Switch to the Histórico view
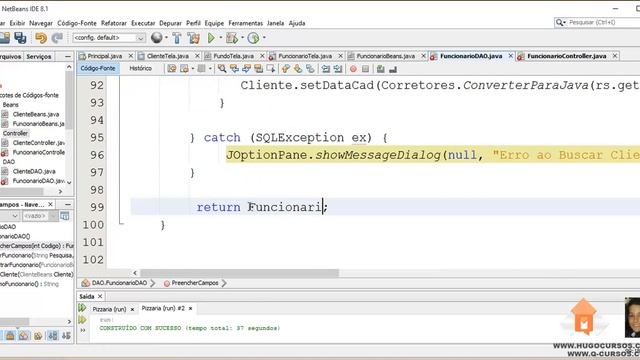 click(140, 69)
